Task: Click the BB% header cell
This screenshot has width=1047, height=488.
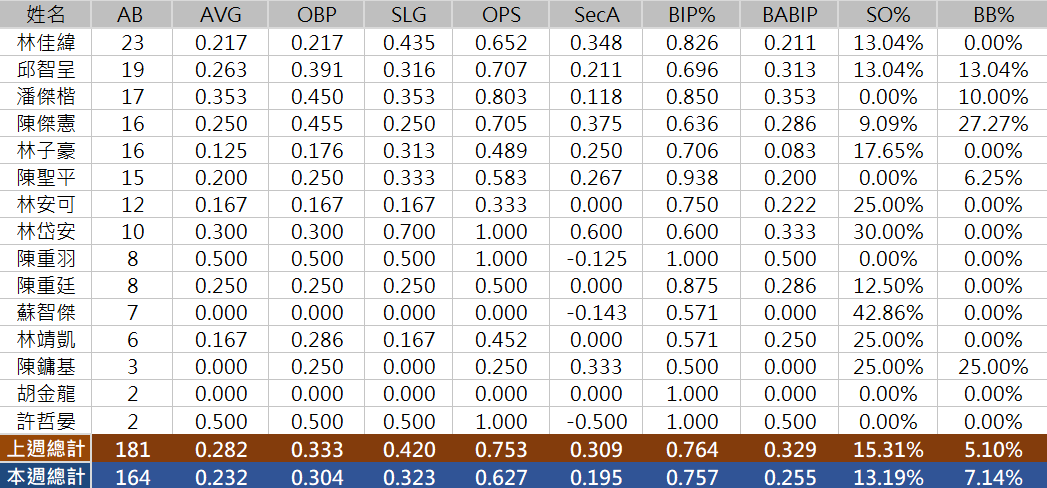Action: coord(993,14)
